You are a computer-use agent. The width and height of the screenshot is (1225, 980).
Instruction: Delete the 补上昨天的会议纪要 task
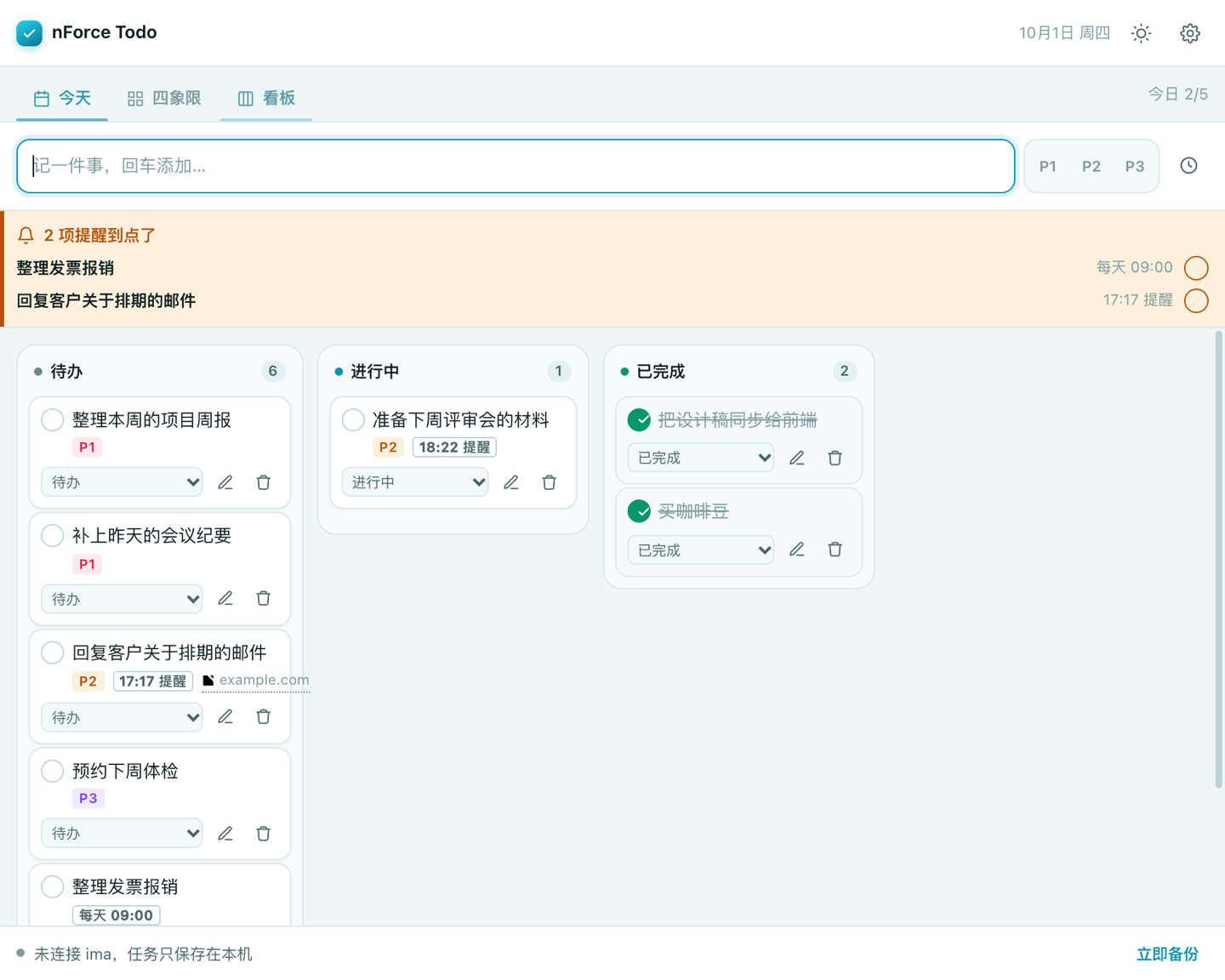(x=264, y=599)
